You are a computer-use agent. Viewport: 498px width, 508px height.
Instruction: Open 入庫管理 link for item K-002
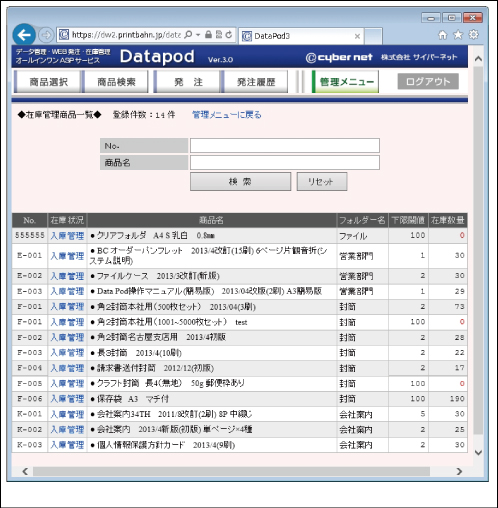(x=67, y=430)
